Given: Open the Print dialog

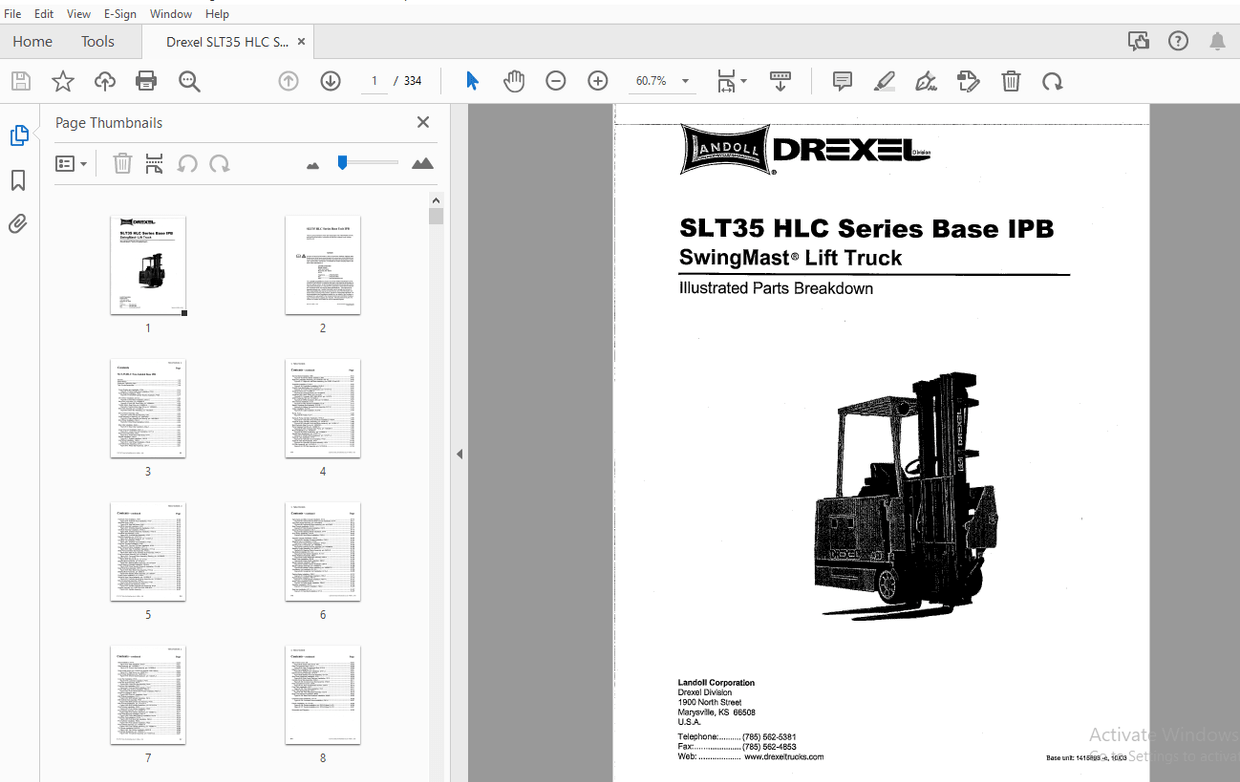Looking at the screenshot, I should [146, 80].
